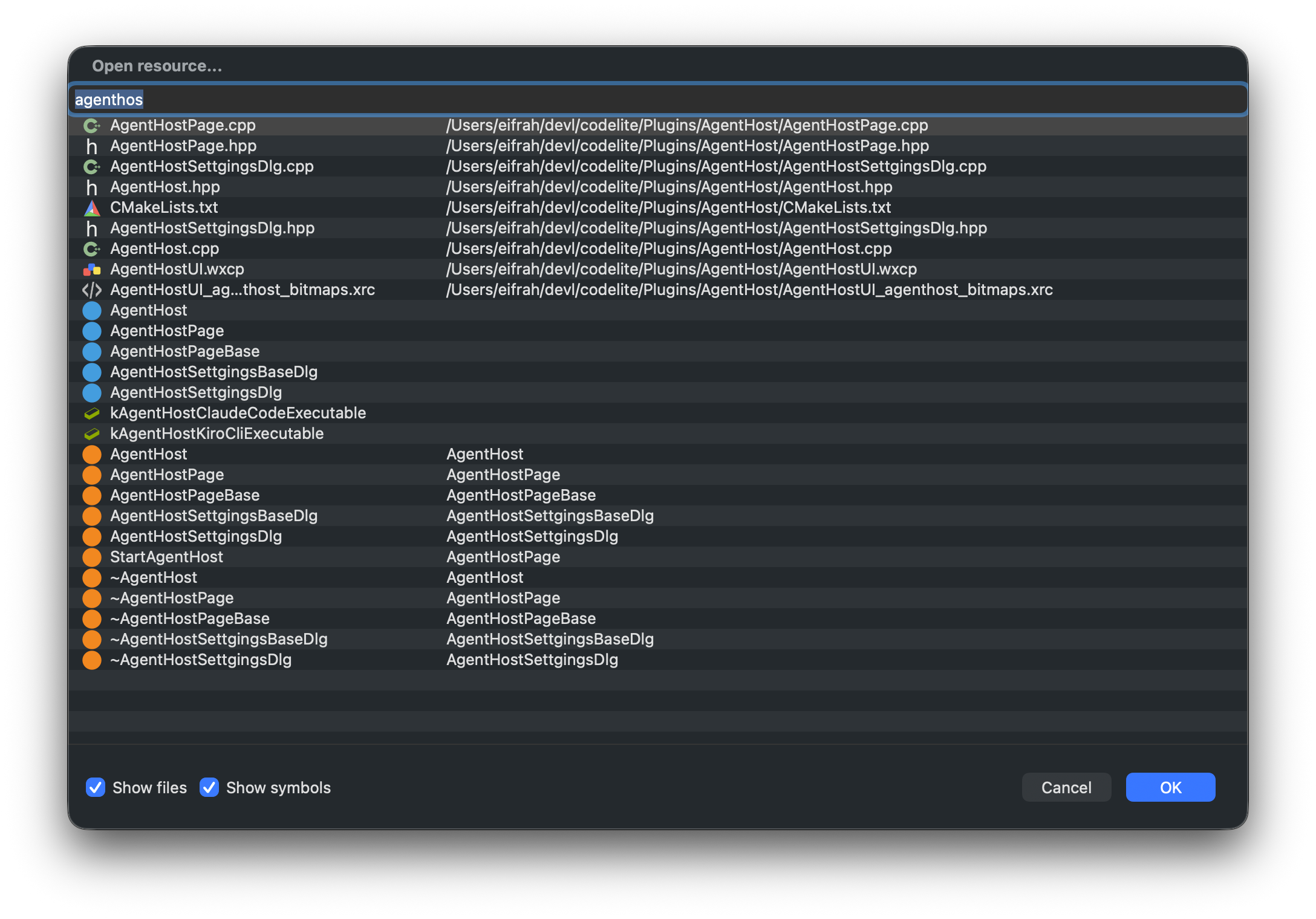
Task: Click the search field containing agenthos
Action: pyautogui.click(x=658, y=99)
